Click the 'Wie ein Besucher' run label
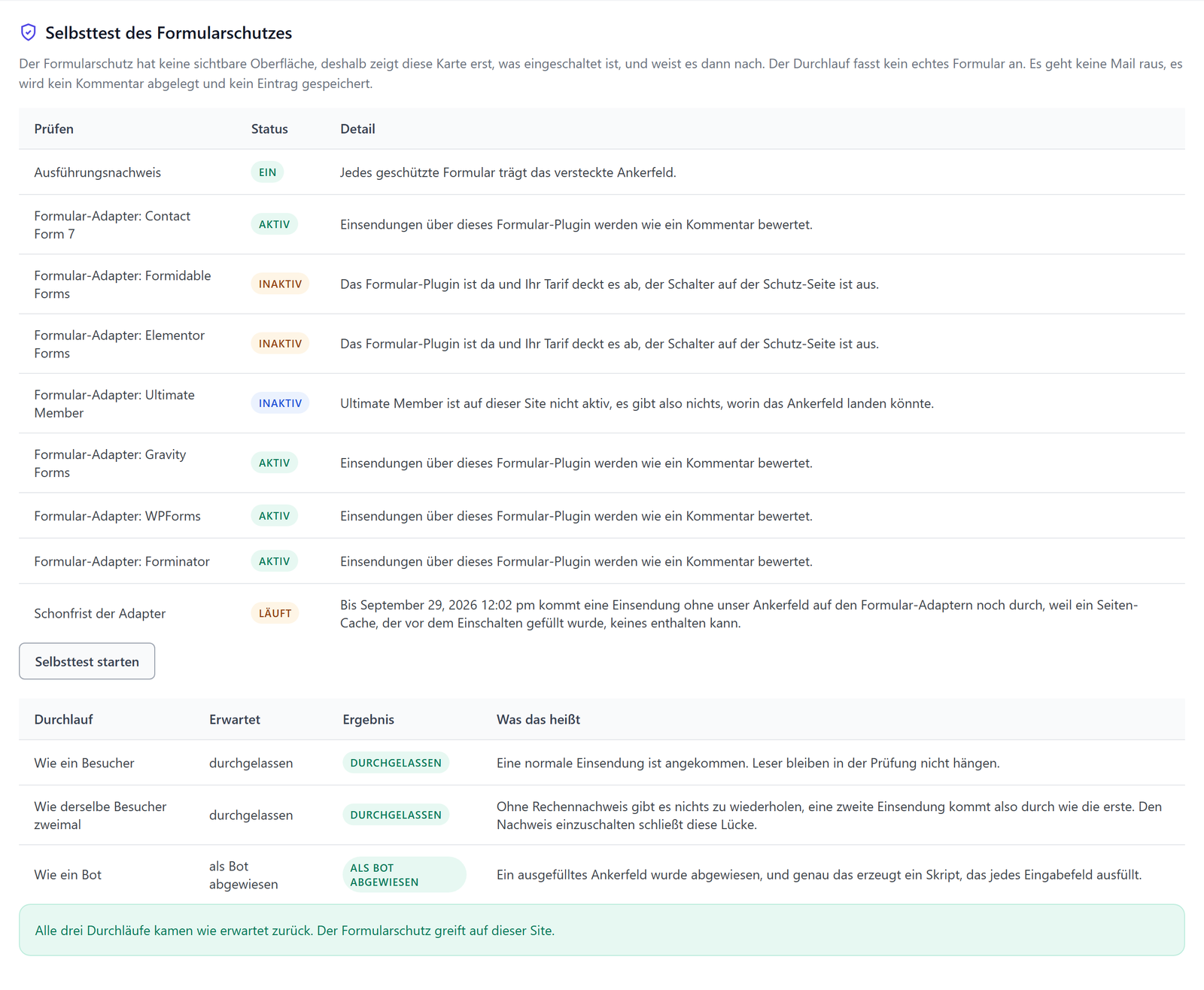 point(84,763)
